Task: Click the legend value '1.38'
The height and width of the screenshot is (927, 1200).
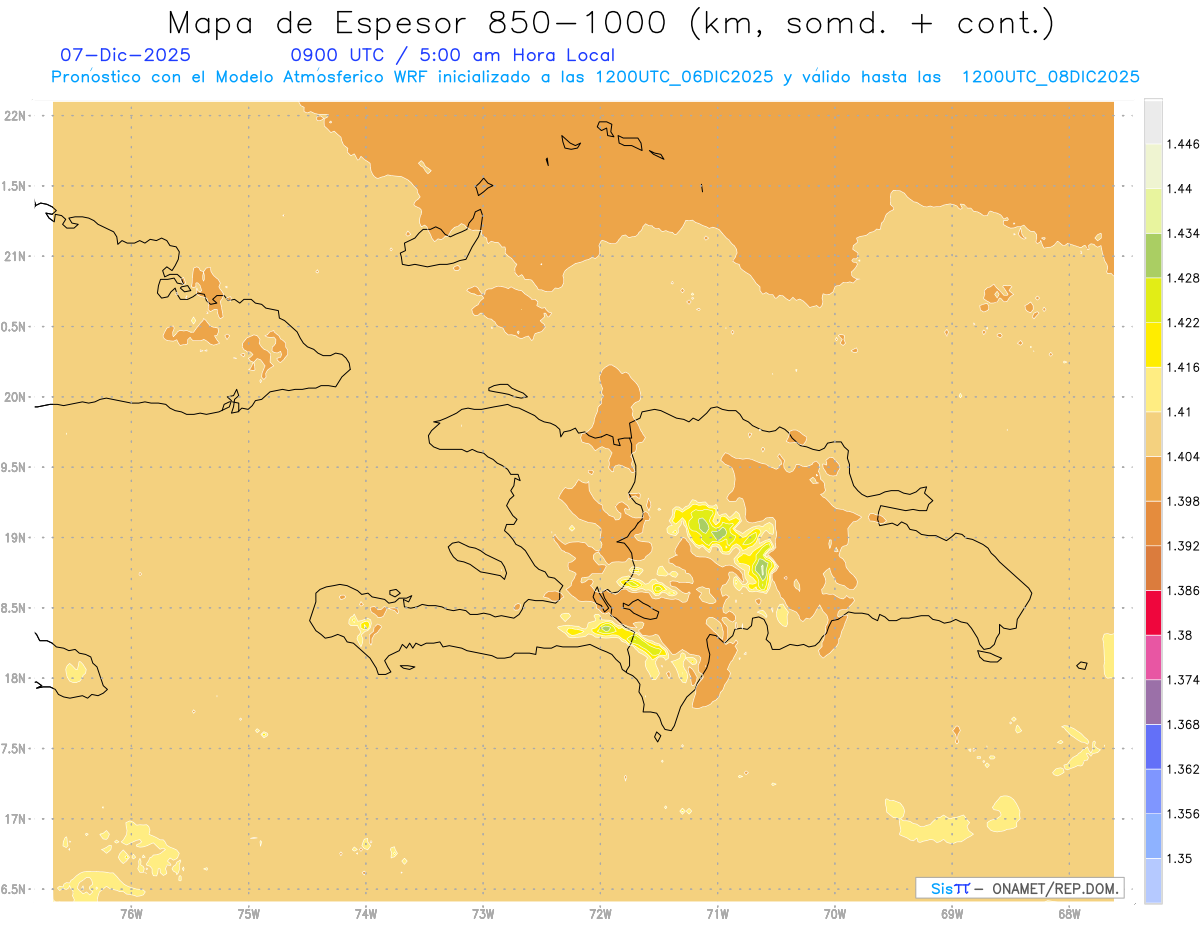Action: pos(1180,635)
